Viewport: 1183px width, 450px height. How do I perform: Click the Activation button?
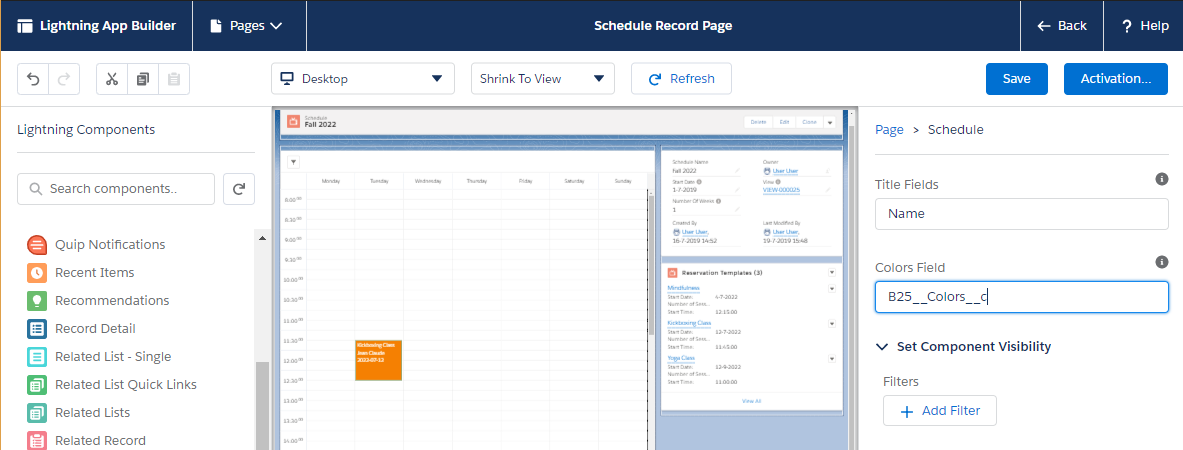[1115, 79]
